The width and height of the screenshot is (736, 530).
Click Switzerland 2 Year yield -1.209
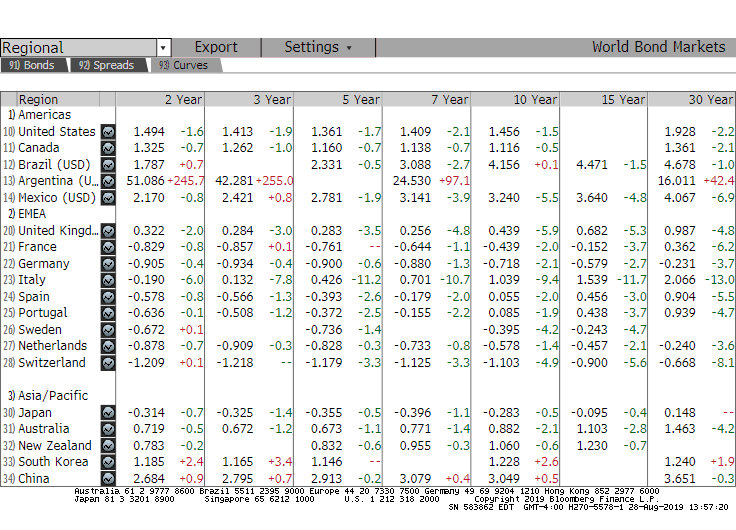[146, 363]
